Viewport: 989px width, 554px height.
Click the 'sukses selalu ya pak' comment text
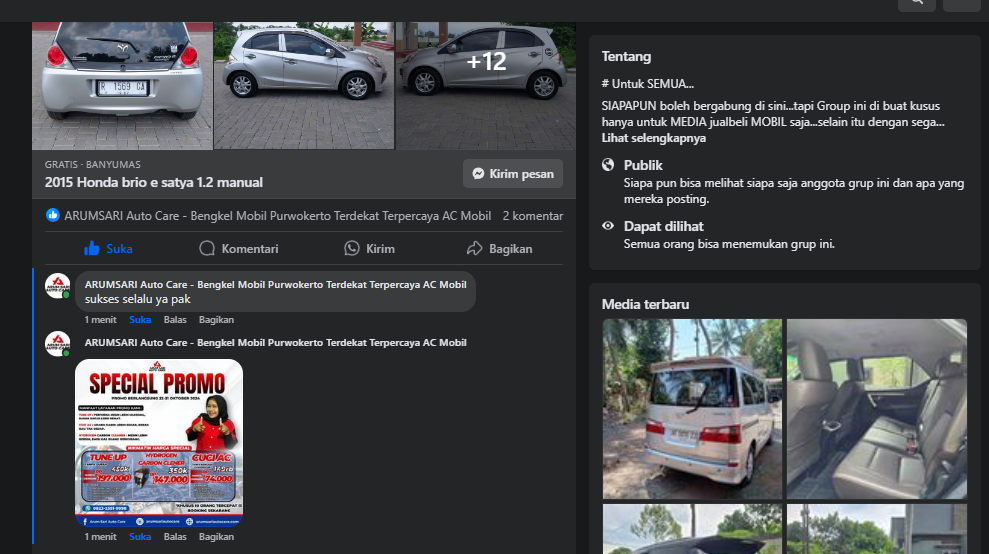138,299
